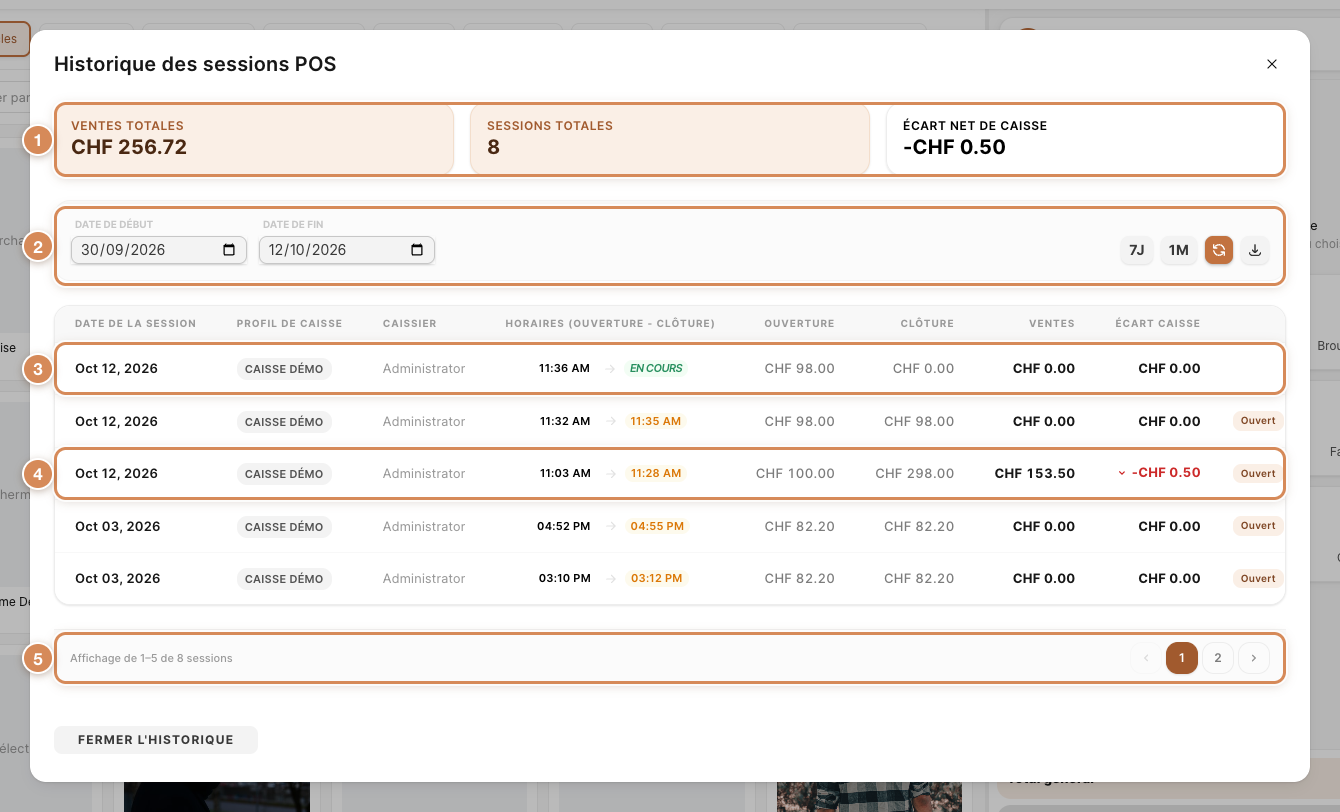Screen dimensions: 1340x812
Task: Click the 11:28 AM closing time
Action: point(656,473)
